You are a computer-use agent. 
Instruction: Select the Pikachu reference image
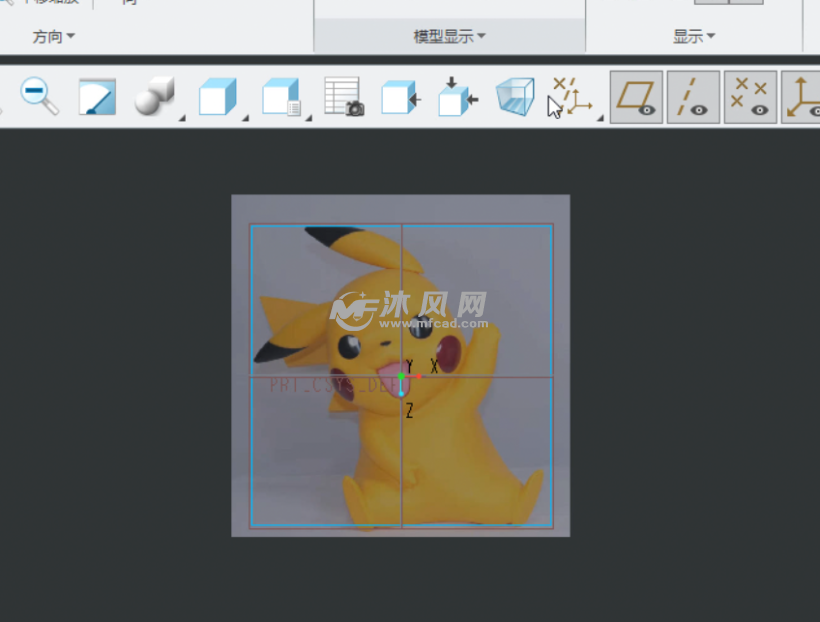pos(401,366)
